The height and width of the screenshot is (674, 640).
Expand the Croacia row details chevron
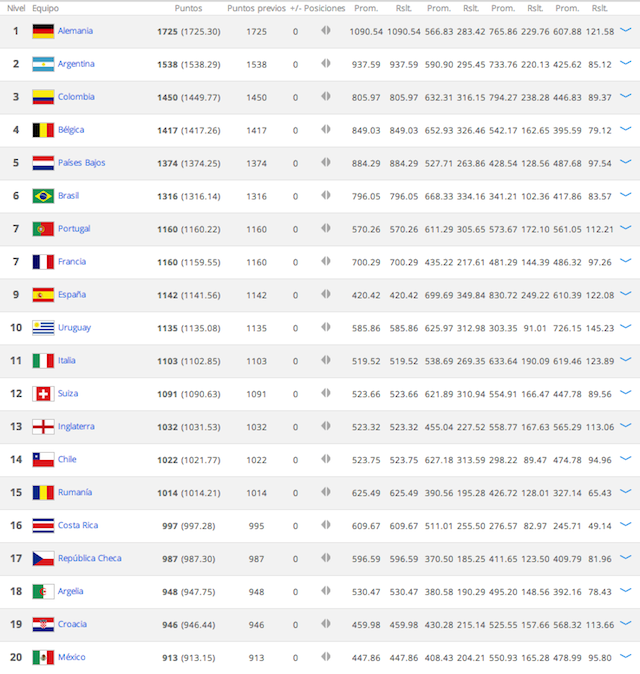pos(626,625)
